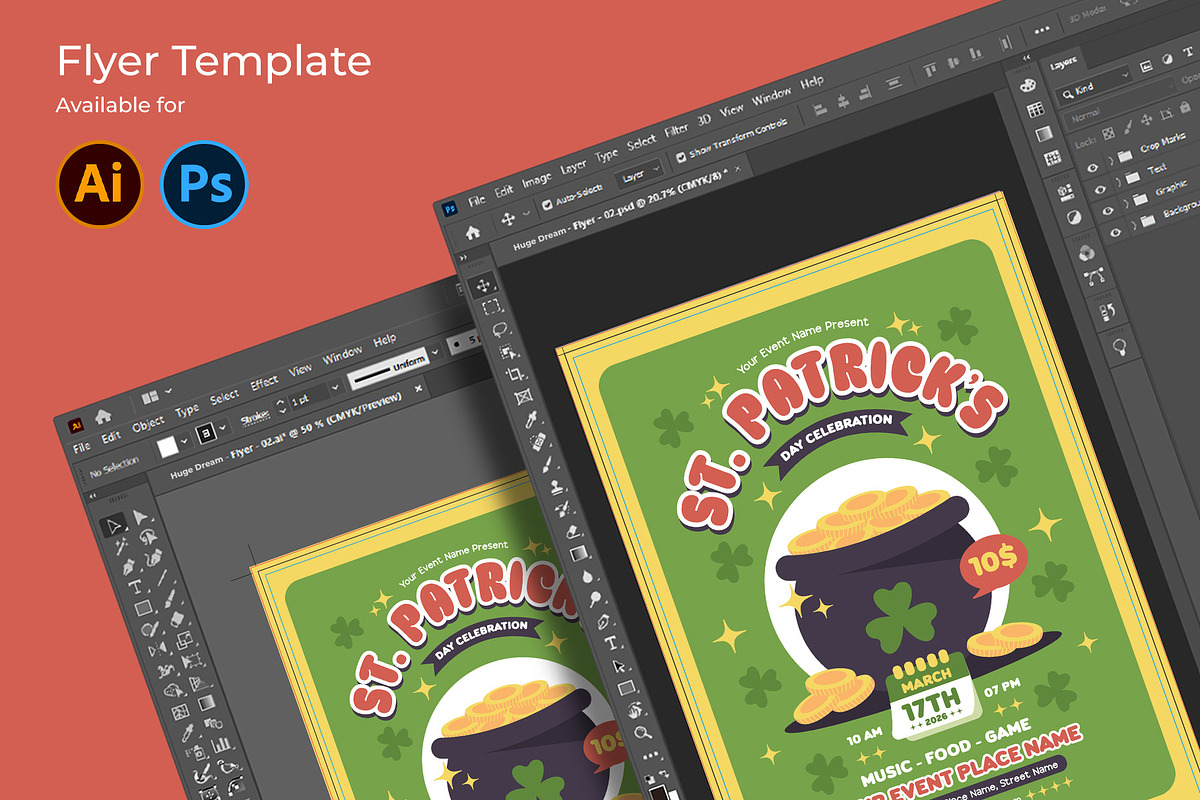Open Photoshop's File menu
The height and width of the screenshot is (800, 1200).
point(477,201)
